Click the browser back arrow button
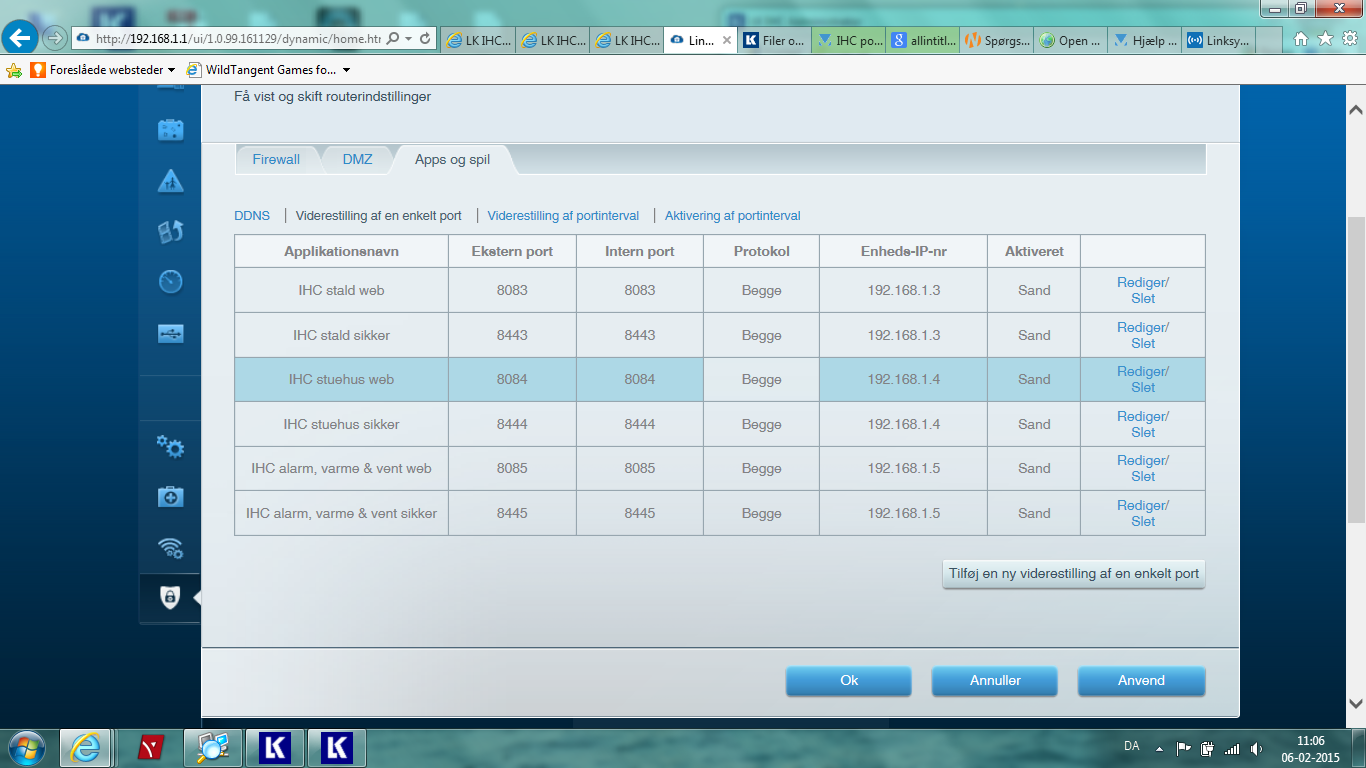The image size is (1366, 768). coord(21,38)
